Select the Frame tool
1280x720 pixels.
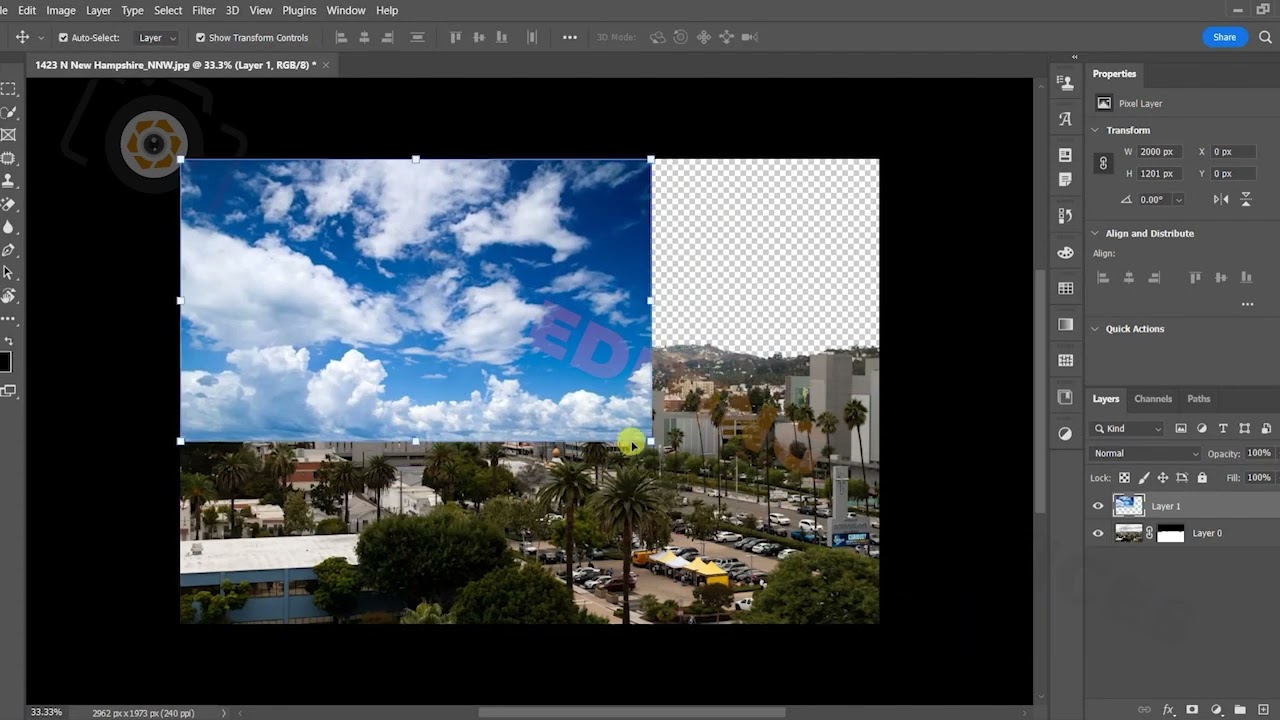[8, 135]
